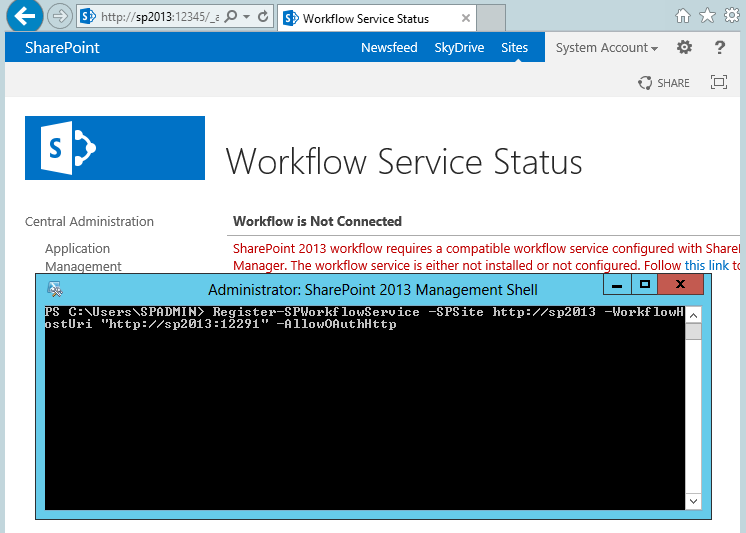Click the shell scrollbar down arrow
Screen dimensions: 746x533
coord(693,501)
